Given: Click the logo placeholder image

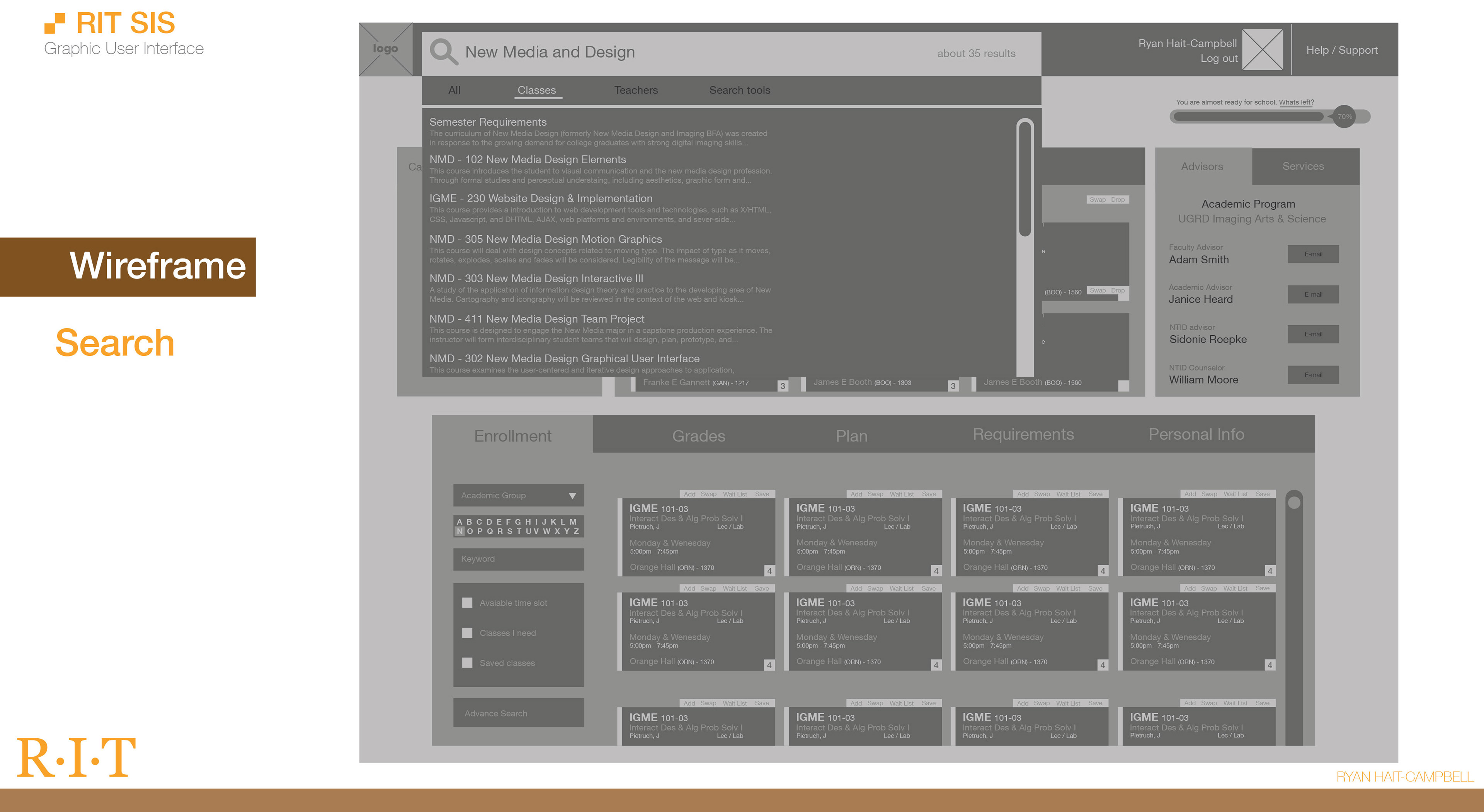Looking at the screenshot, I should tap(385, 49).
